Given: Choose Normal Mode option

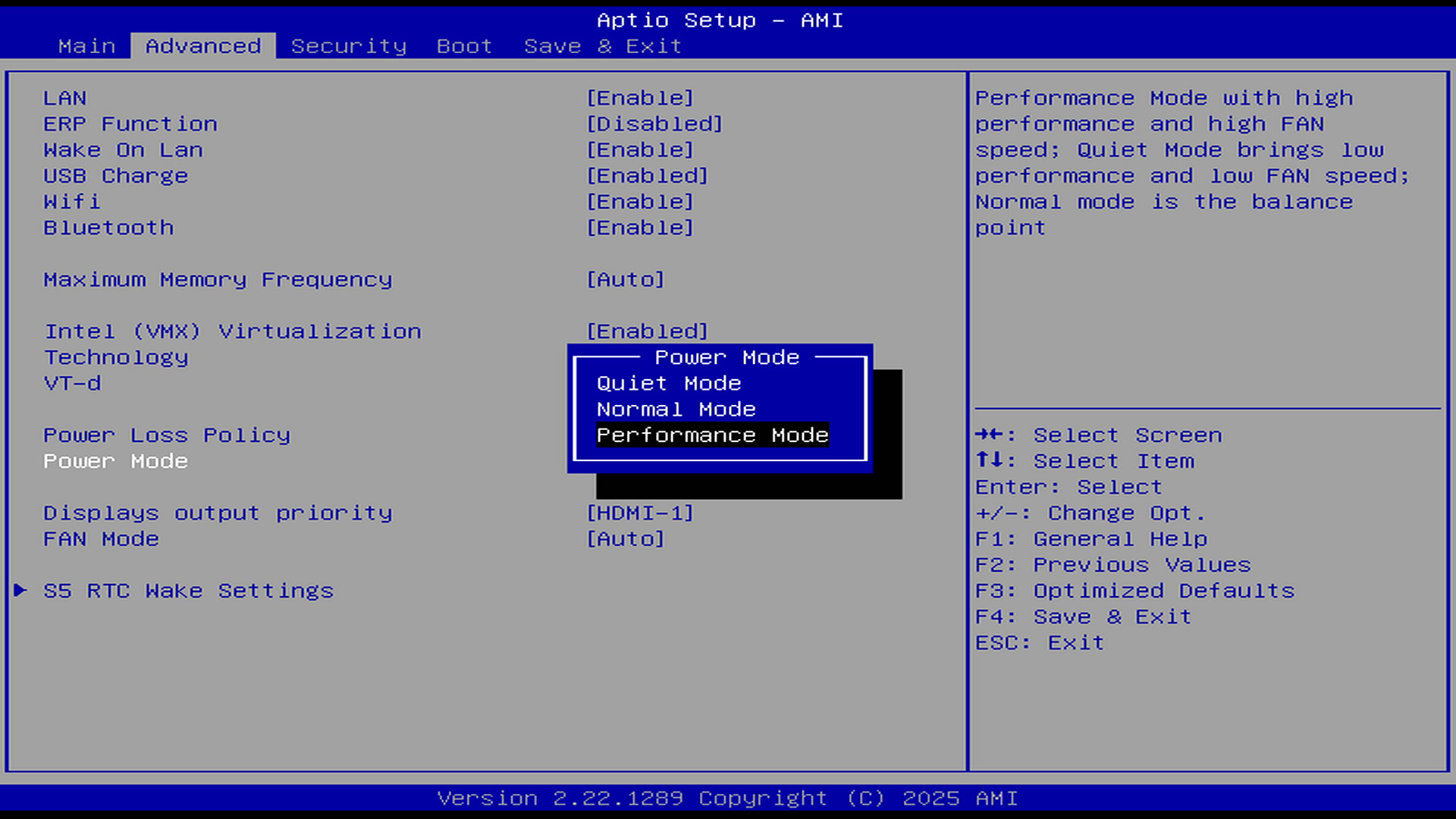Looking at the screenshot, I should tap(676, 409).
